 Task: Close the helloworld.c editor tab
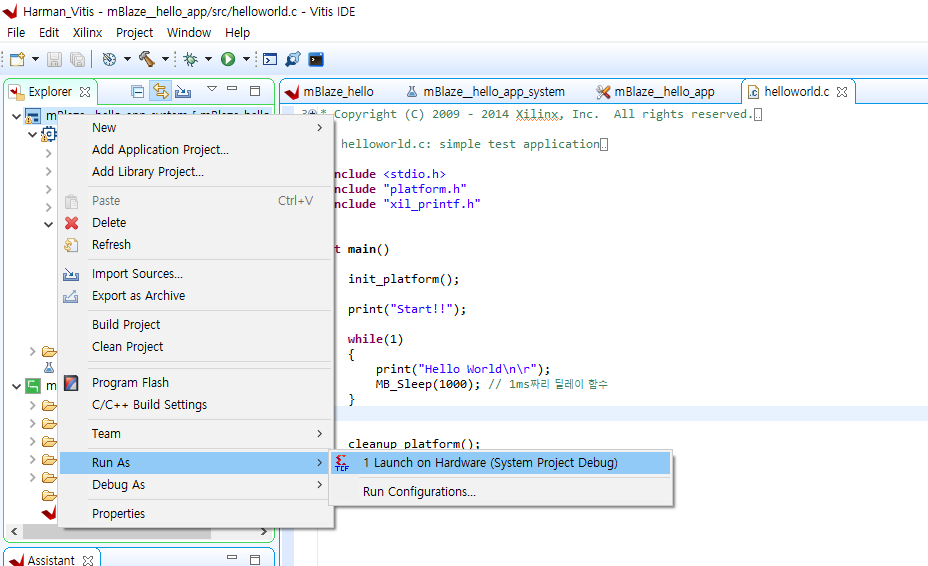(x=842, y=92)
